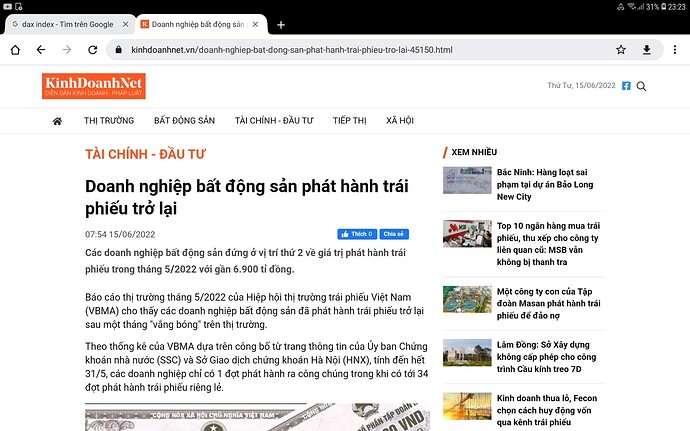Image resolution: width=690 pixels, height=431 pixels.
Task: Open article Lâm Đồng: Sở Xây dựng
Action: (x=546, y=357)
